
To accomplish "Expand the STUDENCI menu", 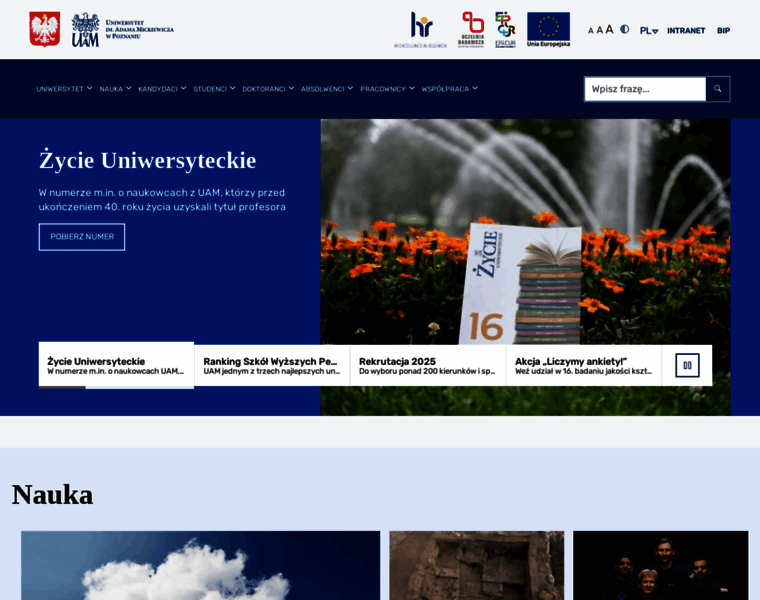I will click(x=214, y=89).
